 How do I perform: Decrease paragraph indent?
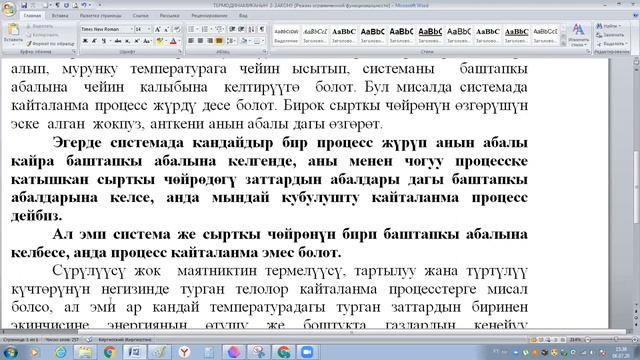232,29
